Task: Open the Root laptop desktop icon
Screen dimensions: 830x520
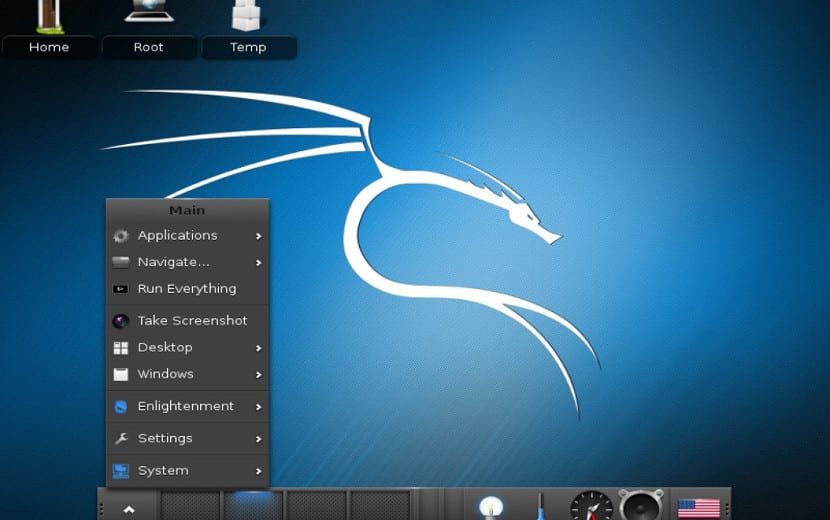Action: point(149,12)
